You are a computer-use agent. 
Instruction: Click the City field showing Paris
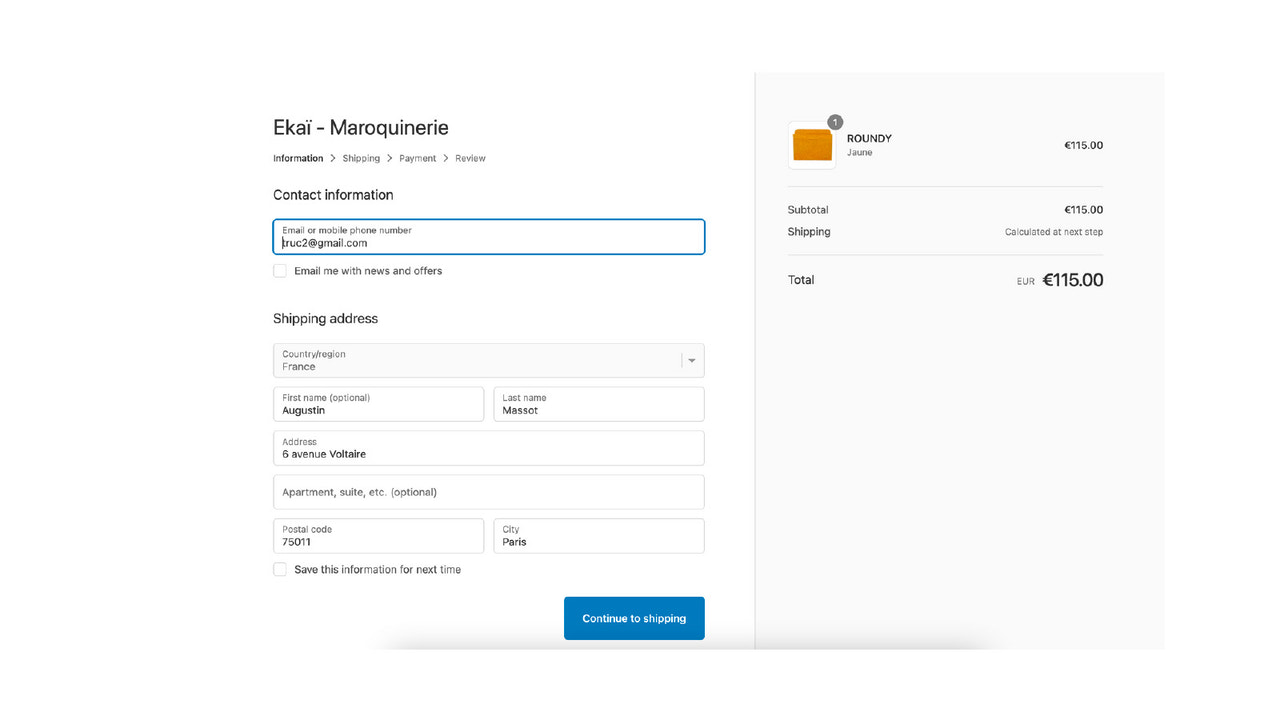599,536
